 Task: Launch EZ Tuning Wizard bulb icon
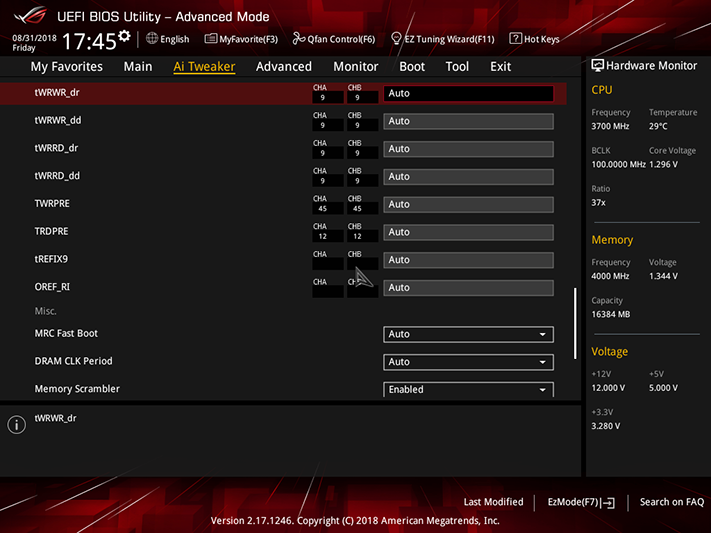pyautogui.click(x=396, y=39)
